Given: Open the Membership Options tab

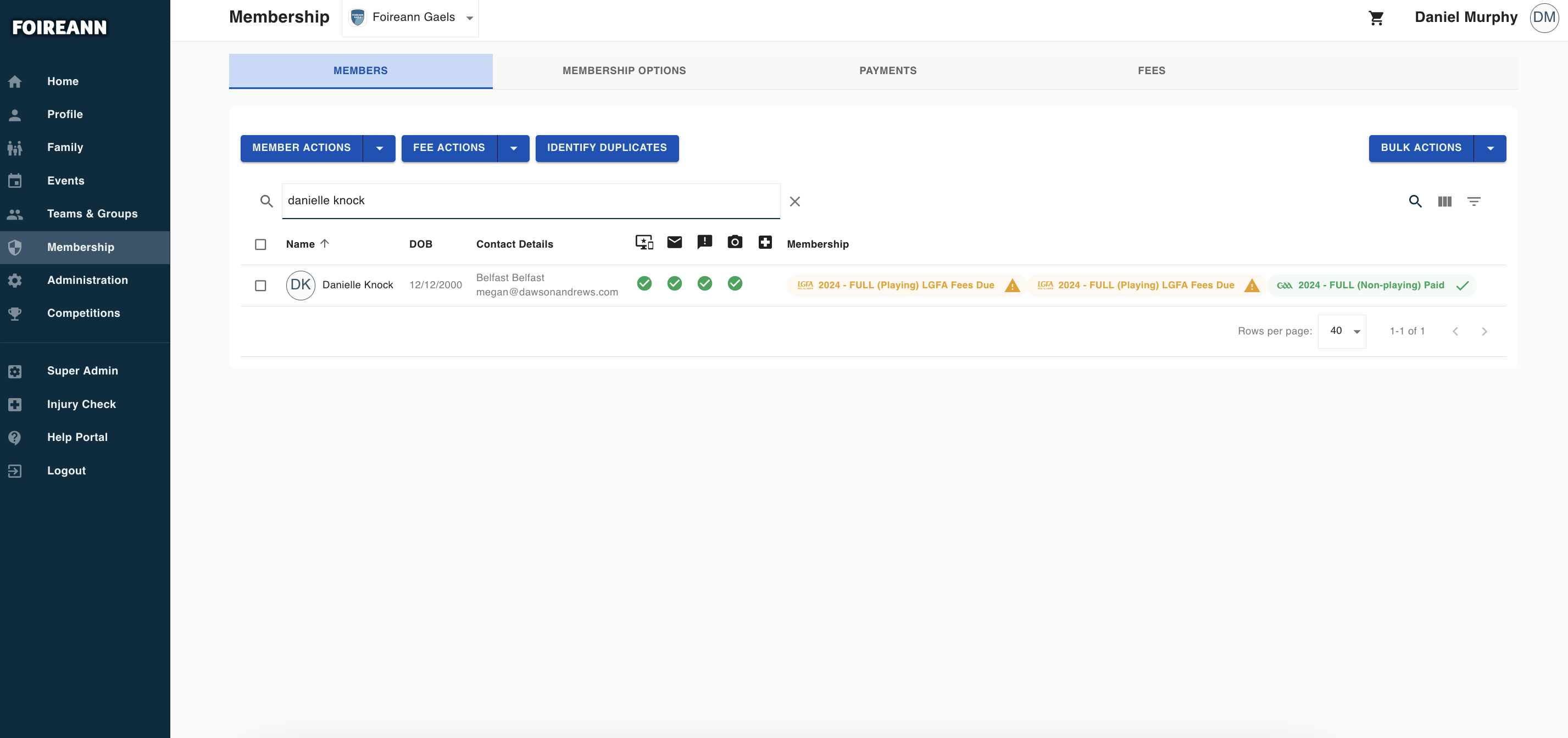Looking at the screenshot, I should coord(624,71).
